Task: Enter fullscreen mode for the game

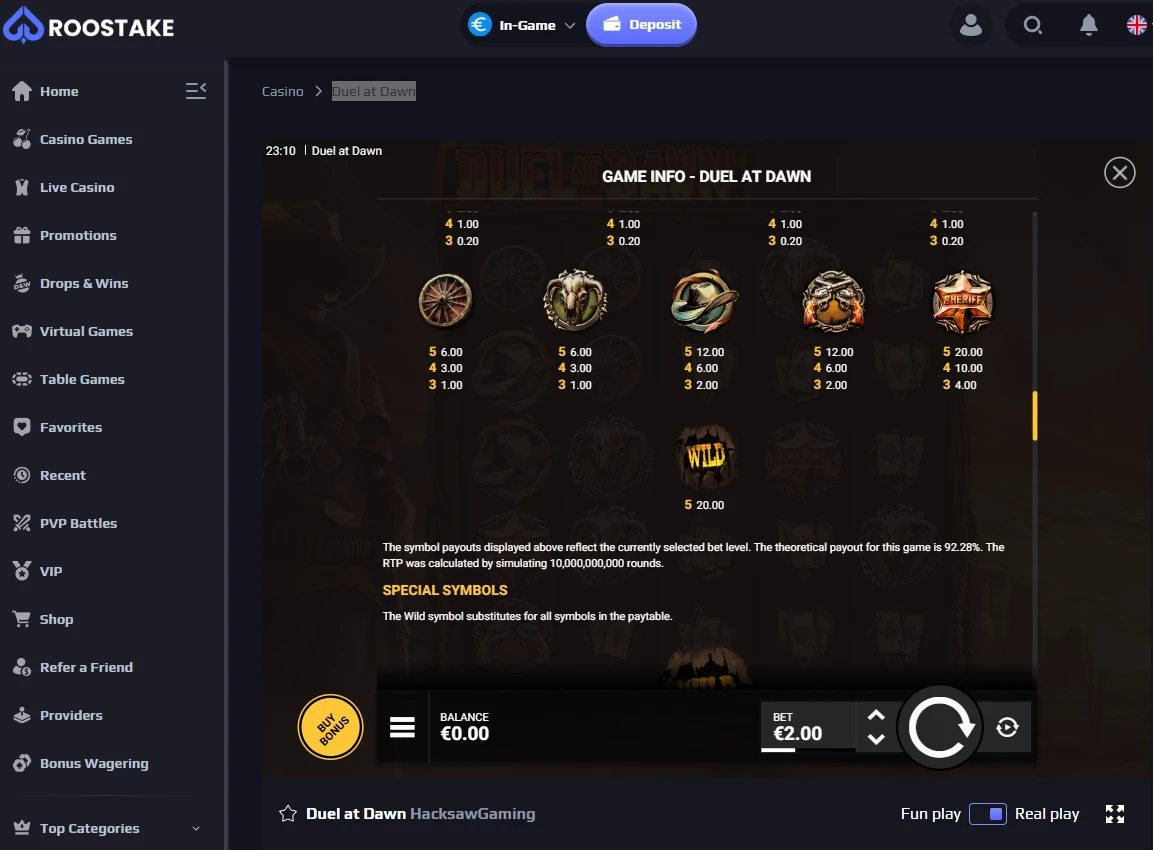Action: coord(1115,813)
